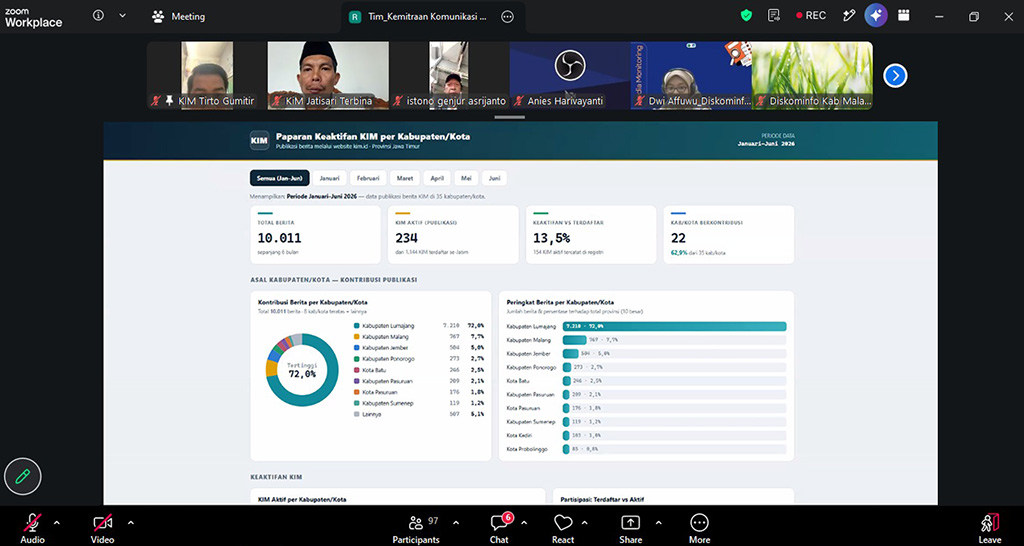Open the annotate pencil button

point(23,477)
